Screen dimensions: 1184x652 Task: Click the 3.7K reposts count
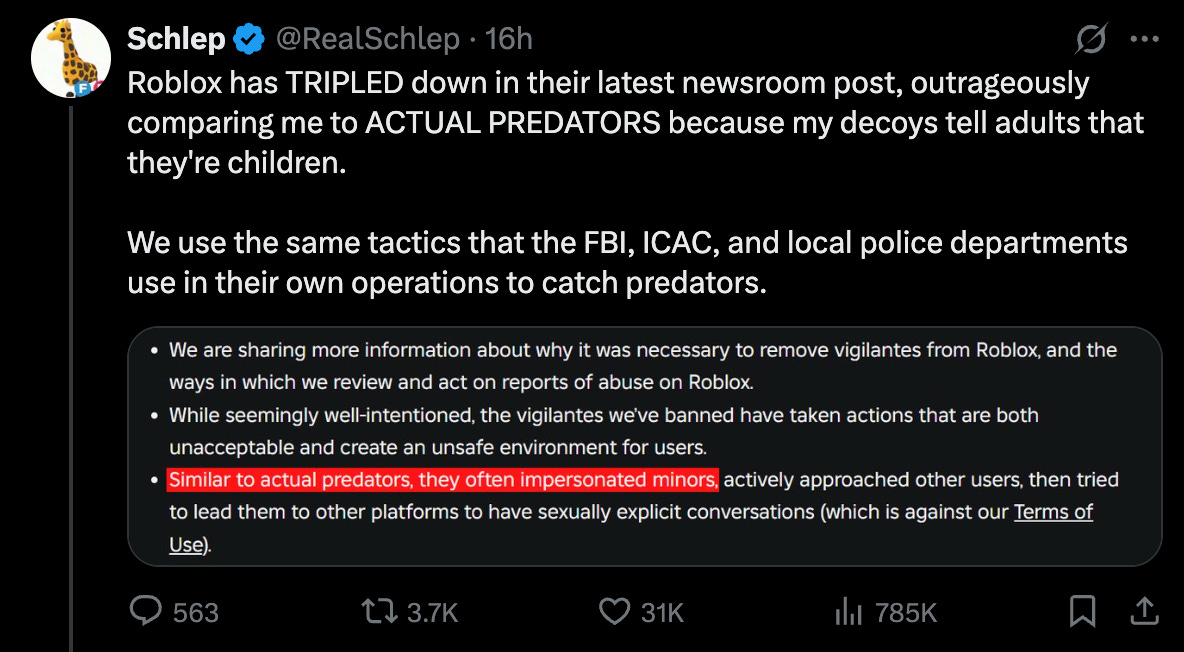click(x=433, y=613)
